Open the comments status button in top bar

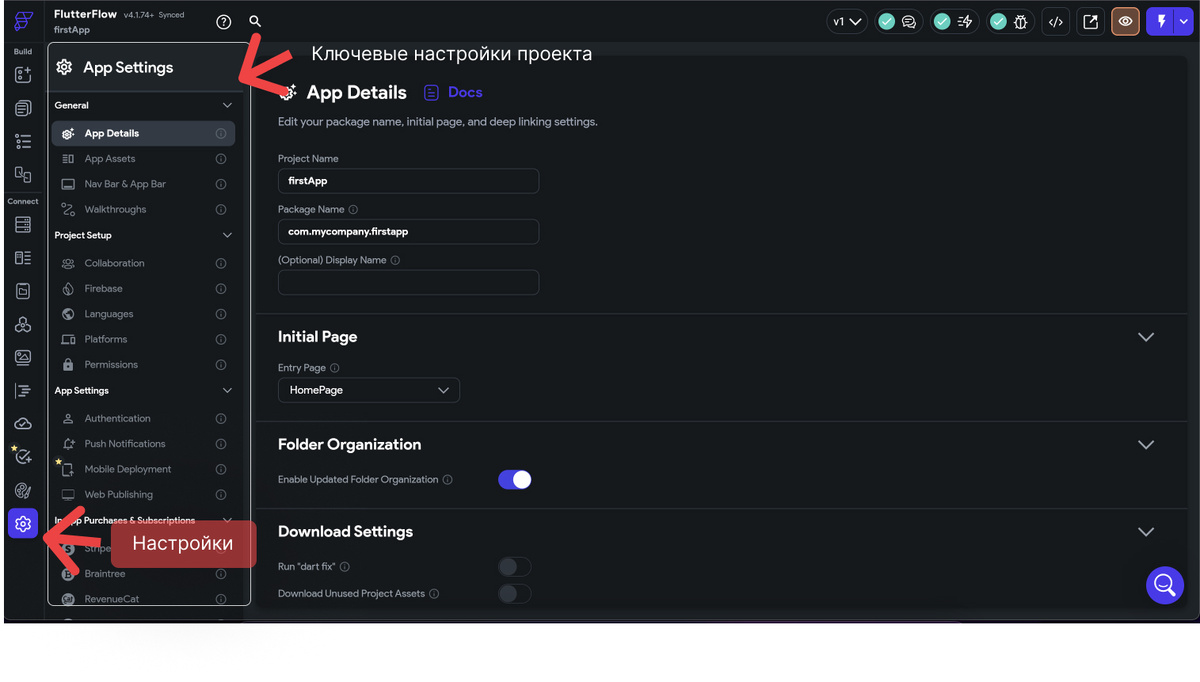pos(897,21)
